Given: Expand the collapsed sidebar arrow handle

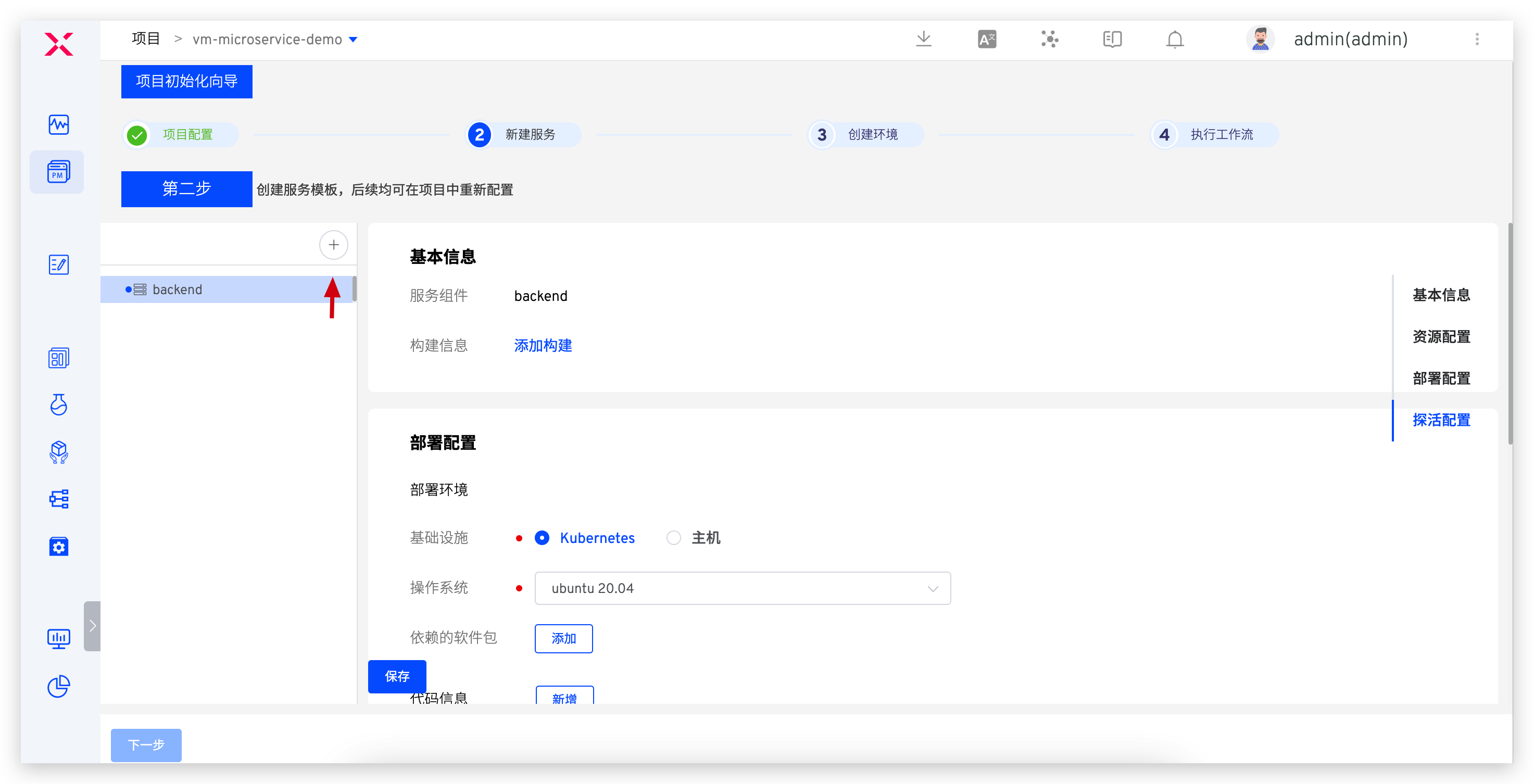Looking at the screenshot, I should click(92, 626).
